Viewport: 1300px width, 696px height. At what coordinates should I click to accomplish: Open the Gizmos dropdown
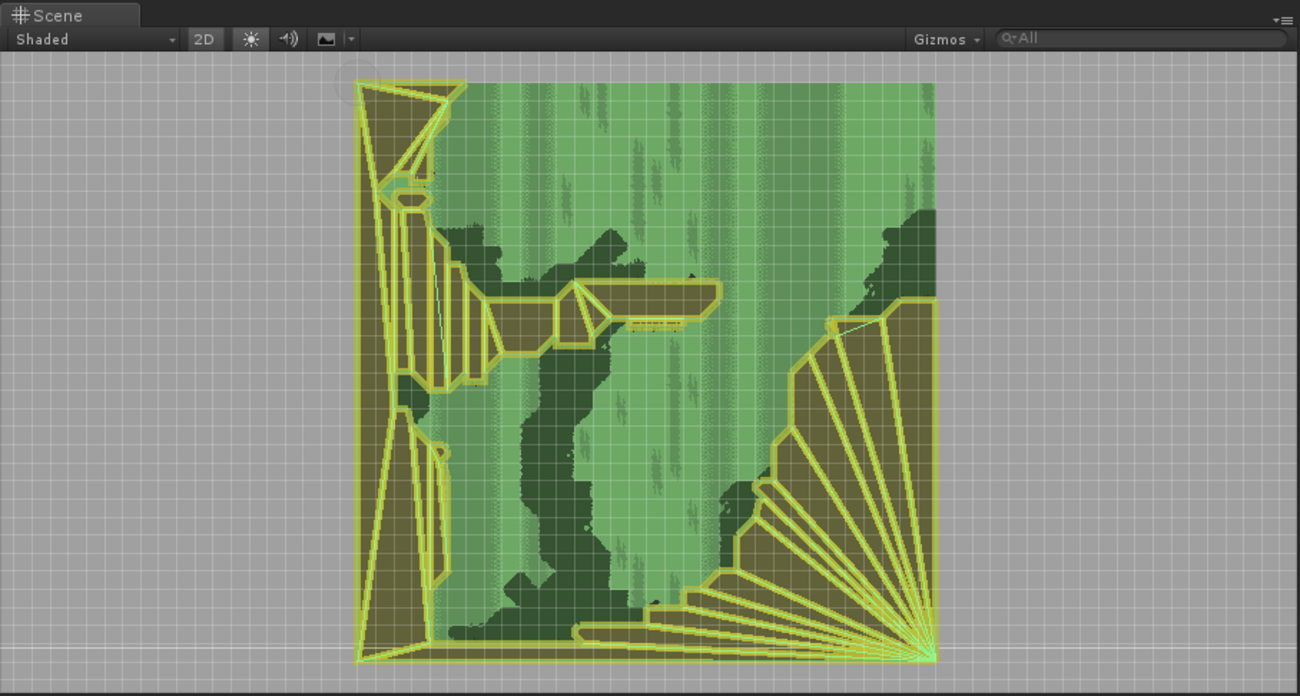[x=944, y=39]
